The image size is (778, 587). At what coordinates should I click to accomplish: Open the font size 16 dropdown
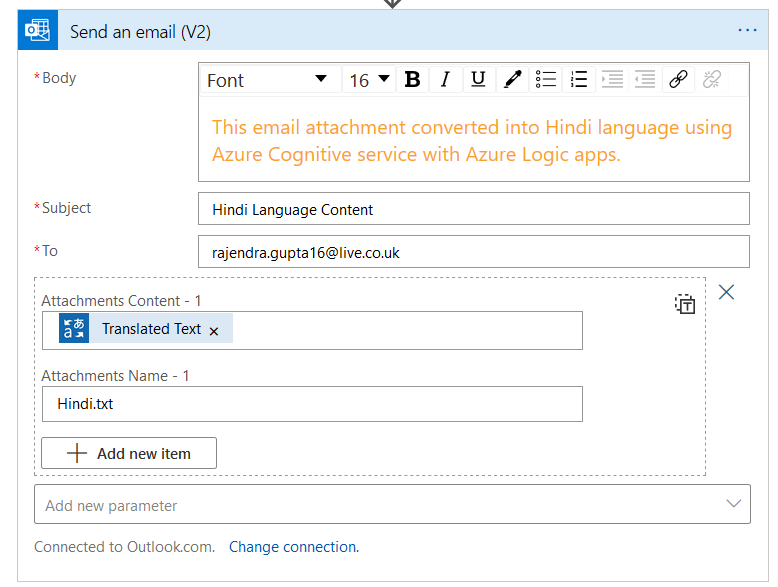click(369, 80)
